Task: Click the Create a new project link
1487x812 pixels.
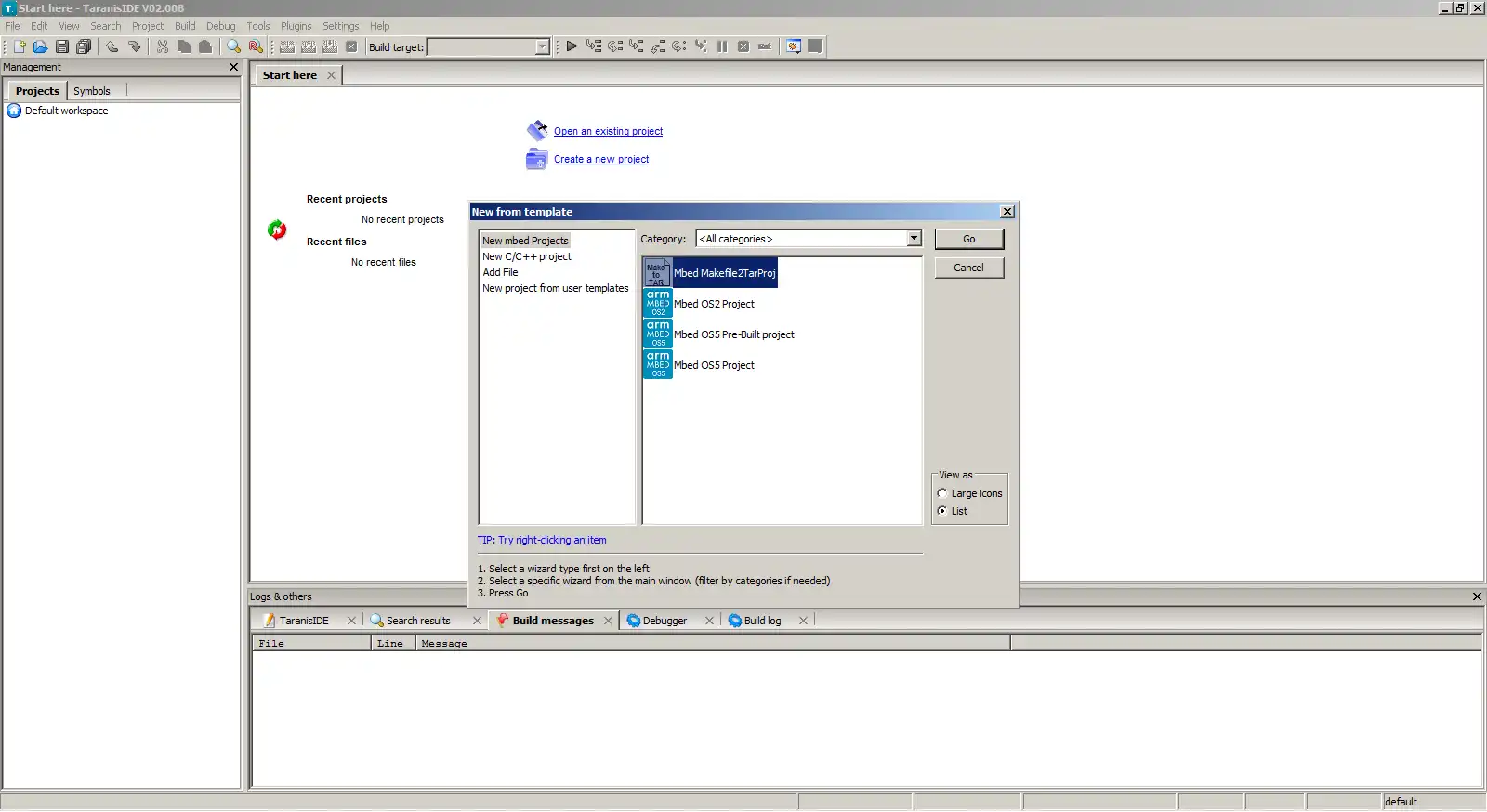Action: tap(601, 159)
